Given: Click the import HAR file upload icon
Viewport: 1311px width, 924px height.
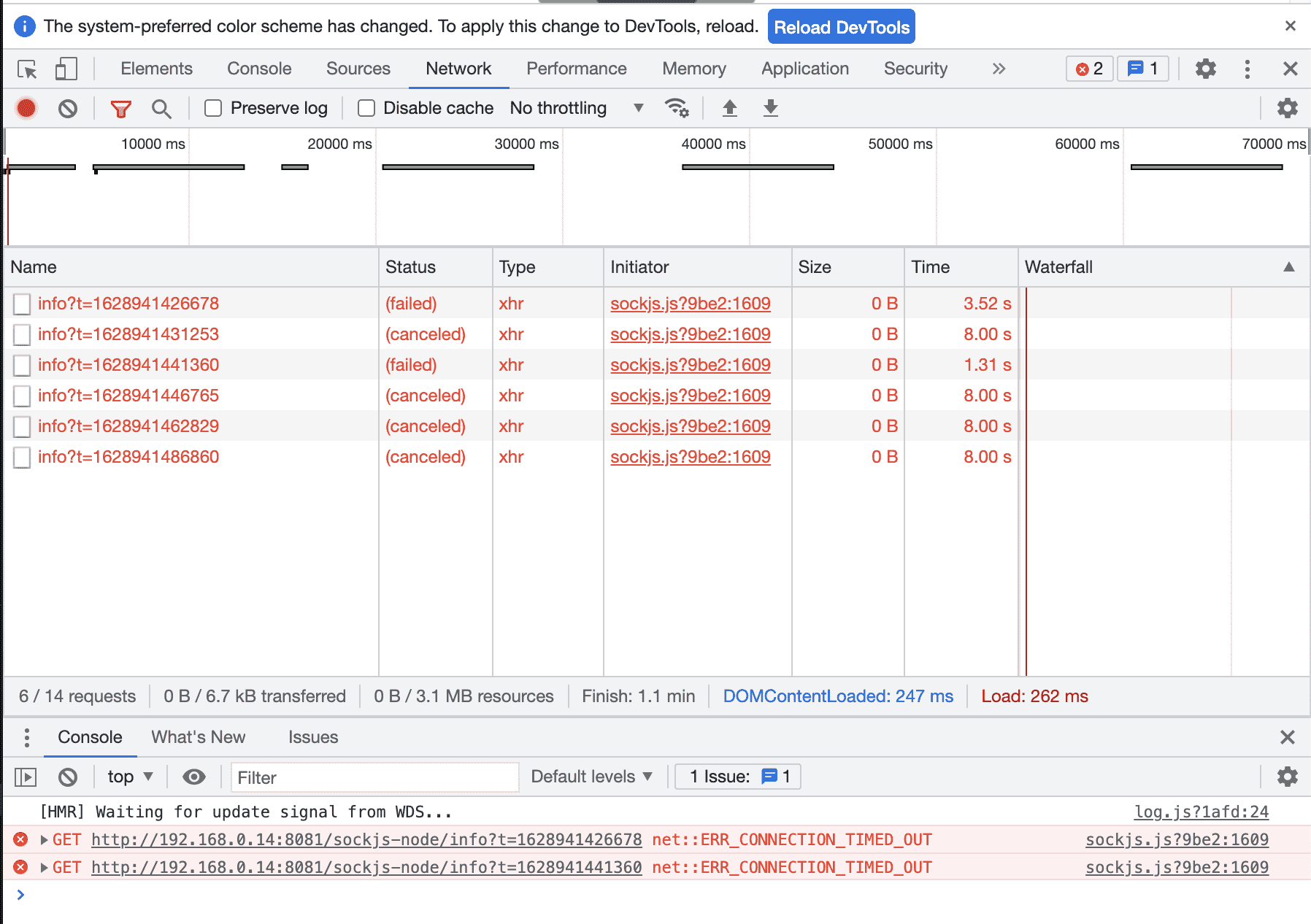Looking at the screenshot, I should 729,109.
